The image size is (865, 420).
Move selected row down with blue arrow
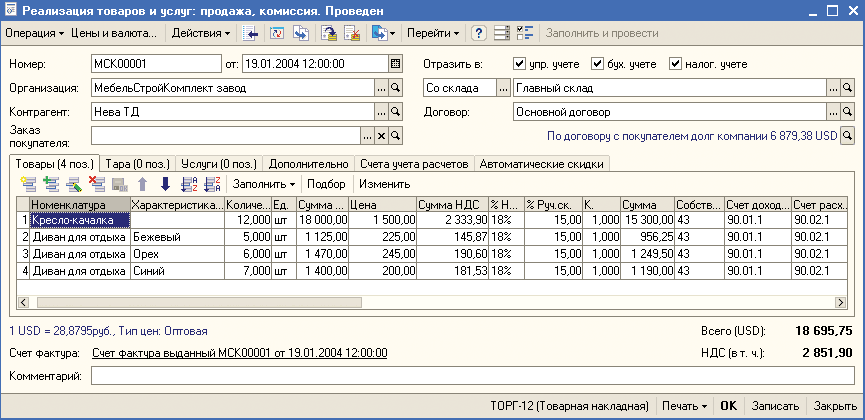pyautogui.click(x=165, y=184)
